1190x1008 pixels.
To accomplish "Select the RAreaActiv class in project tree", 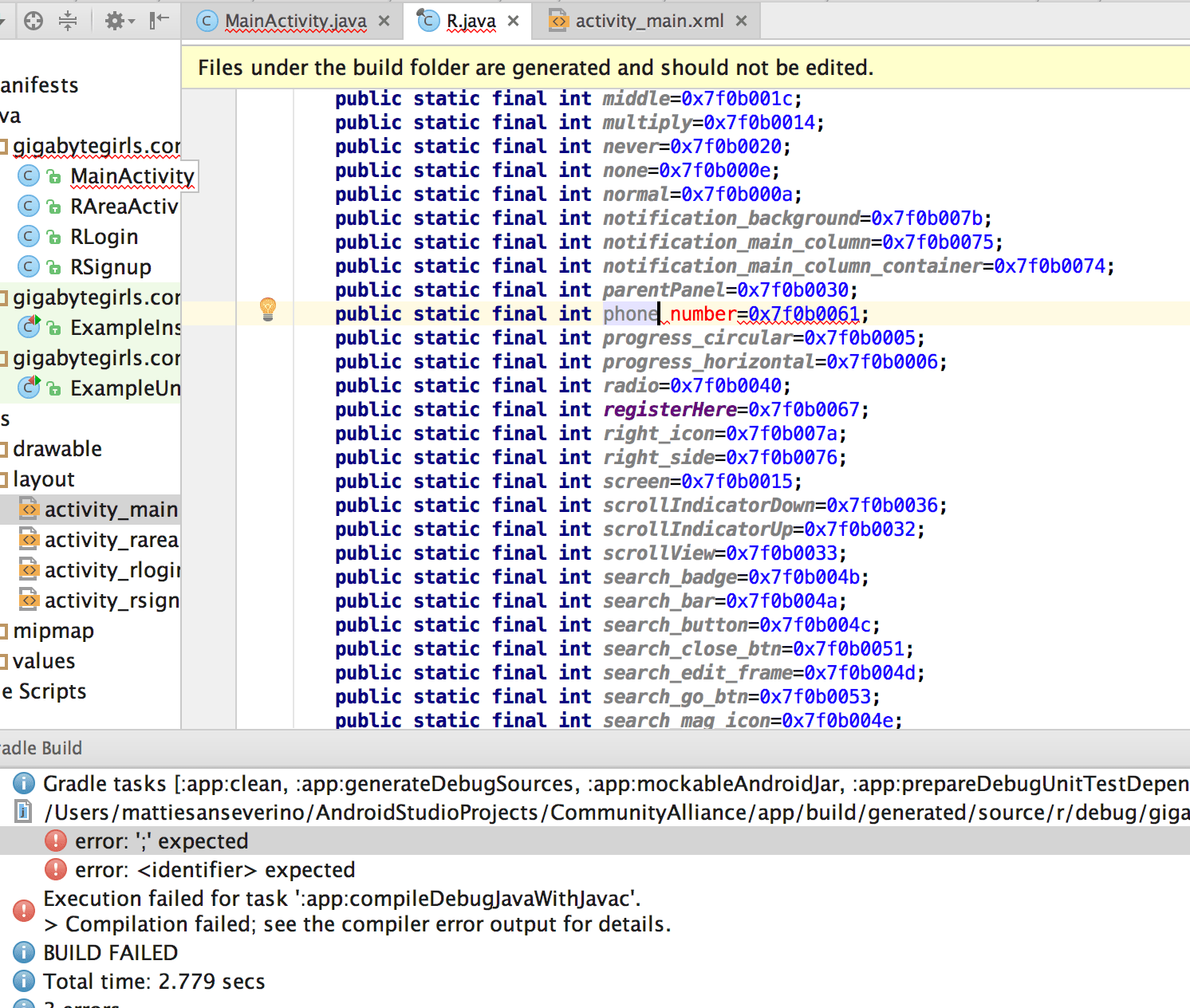I will pos(124,207).
